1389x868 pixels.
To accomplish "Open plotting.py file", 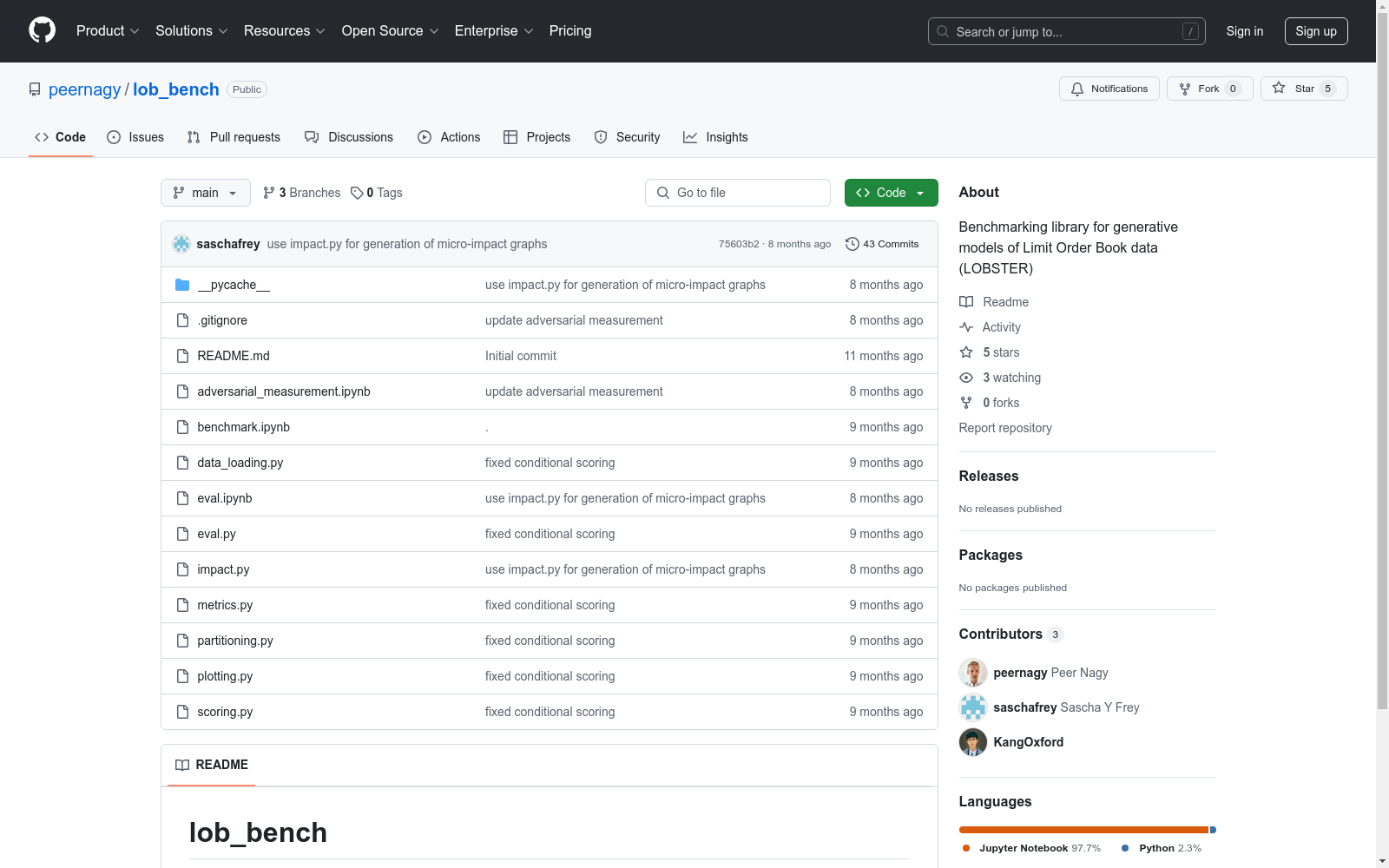I will [225, 676].
